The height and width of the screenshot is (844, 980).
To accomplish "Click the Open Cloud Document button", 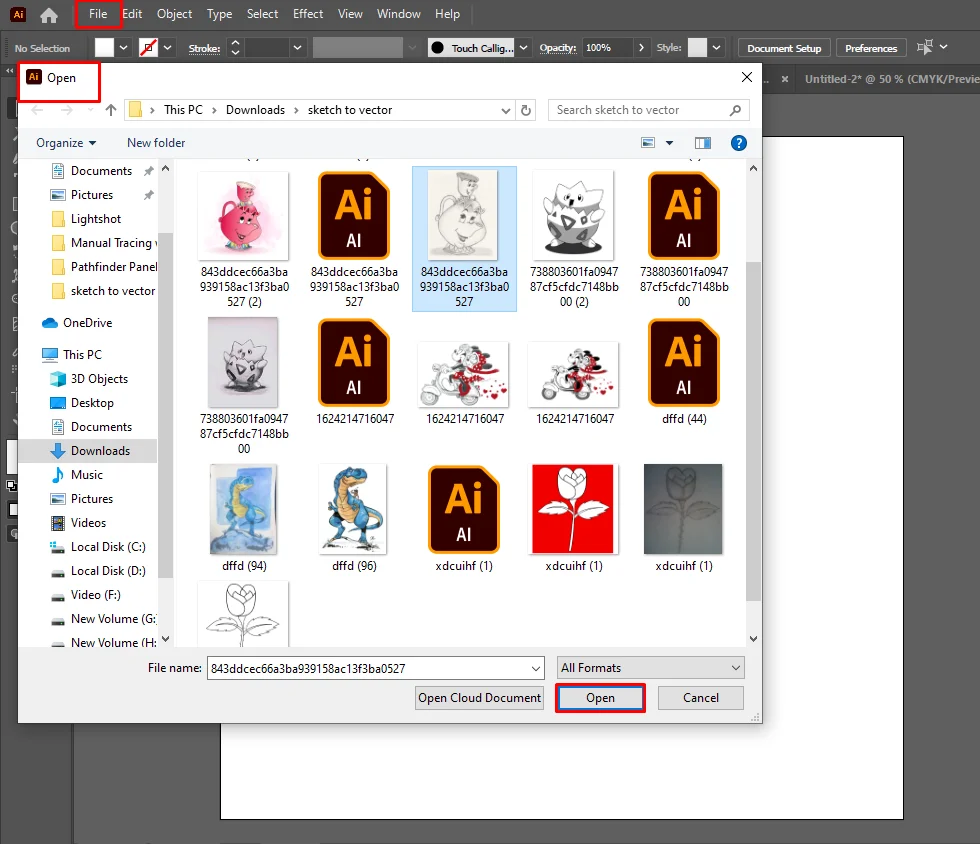I will [x=479, y=698].
